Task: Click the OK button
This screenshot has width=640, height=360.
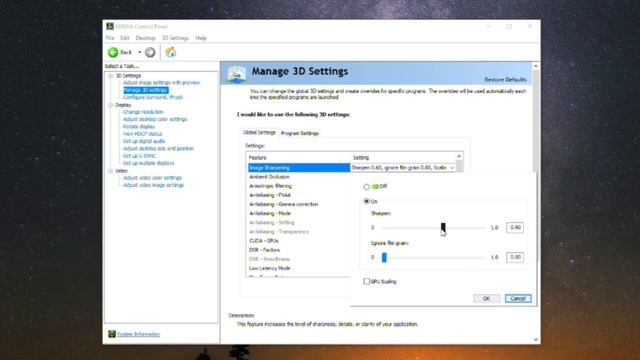Action: click(x=486, y=298)
